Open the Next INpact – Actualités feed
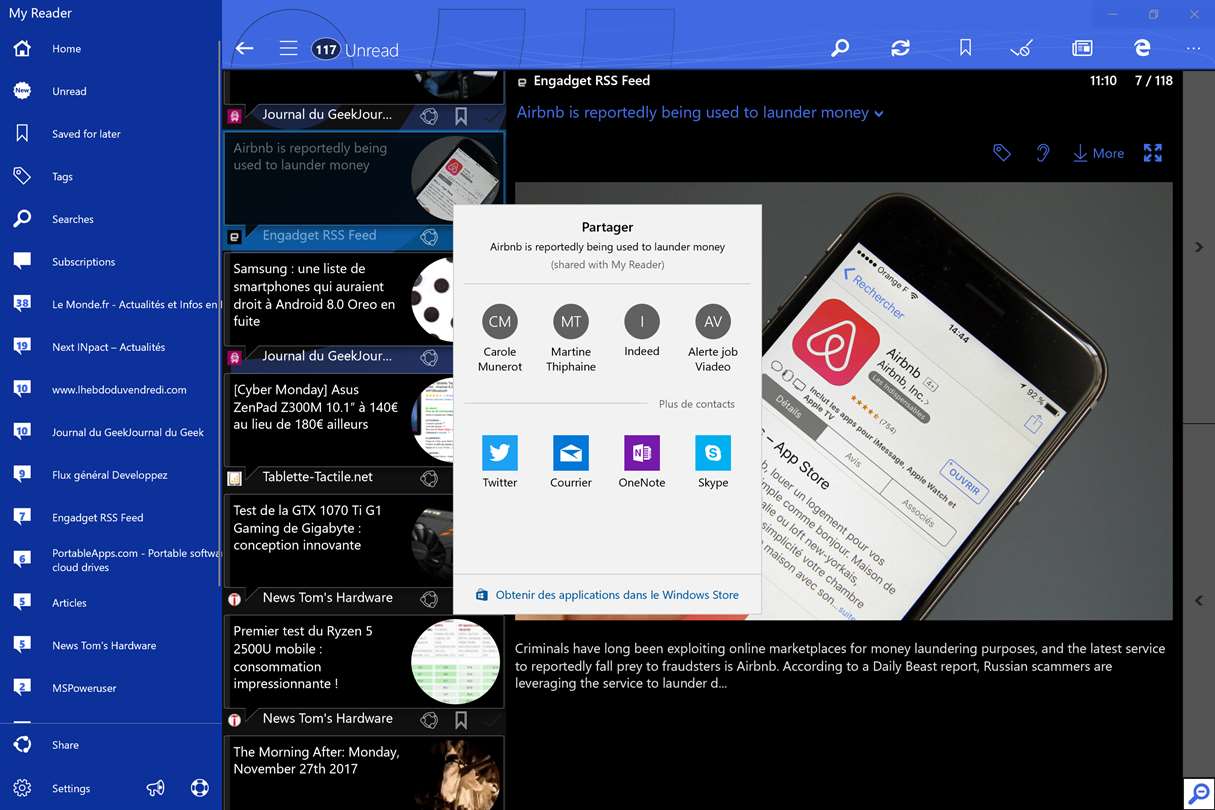This screenshot has width=1215, height=810. tap(110, 347)
